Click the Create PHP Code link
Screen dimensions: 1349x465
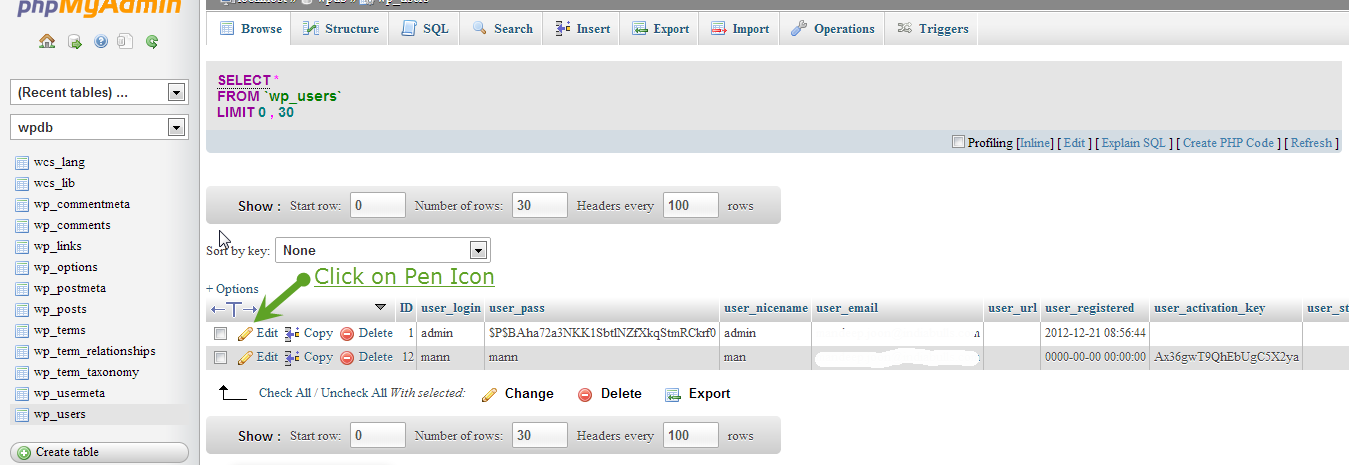[1228, 143]
